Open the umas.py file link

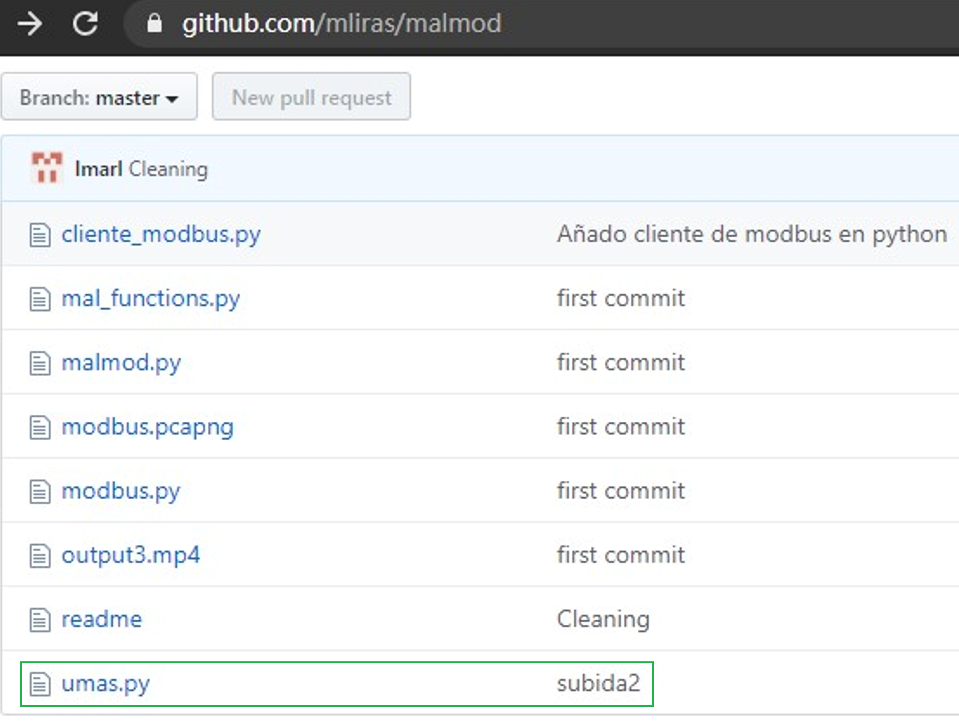pyautogui.click(x=105, y=683)
